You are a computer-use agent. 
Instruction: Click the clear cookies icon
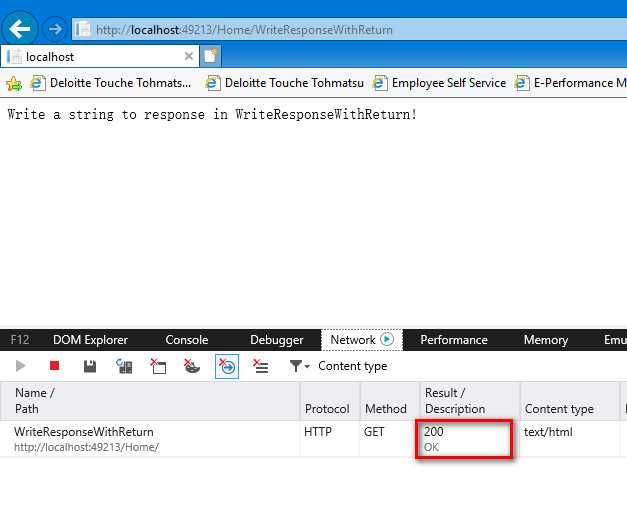point(192,366)
